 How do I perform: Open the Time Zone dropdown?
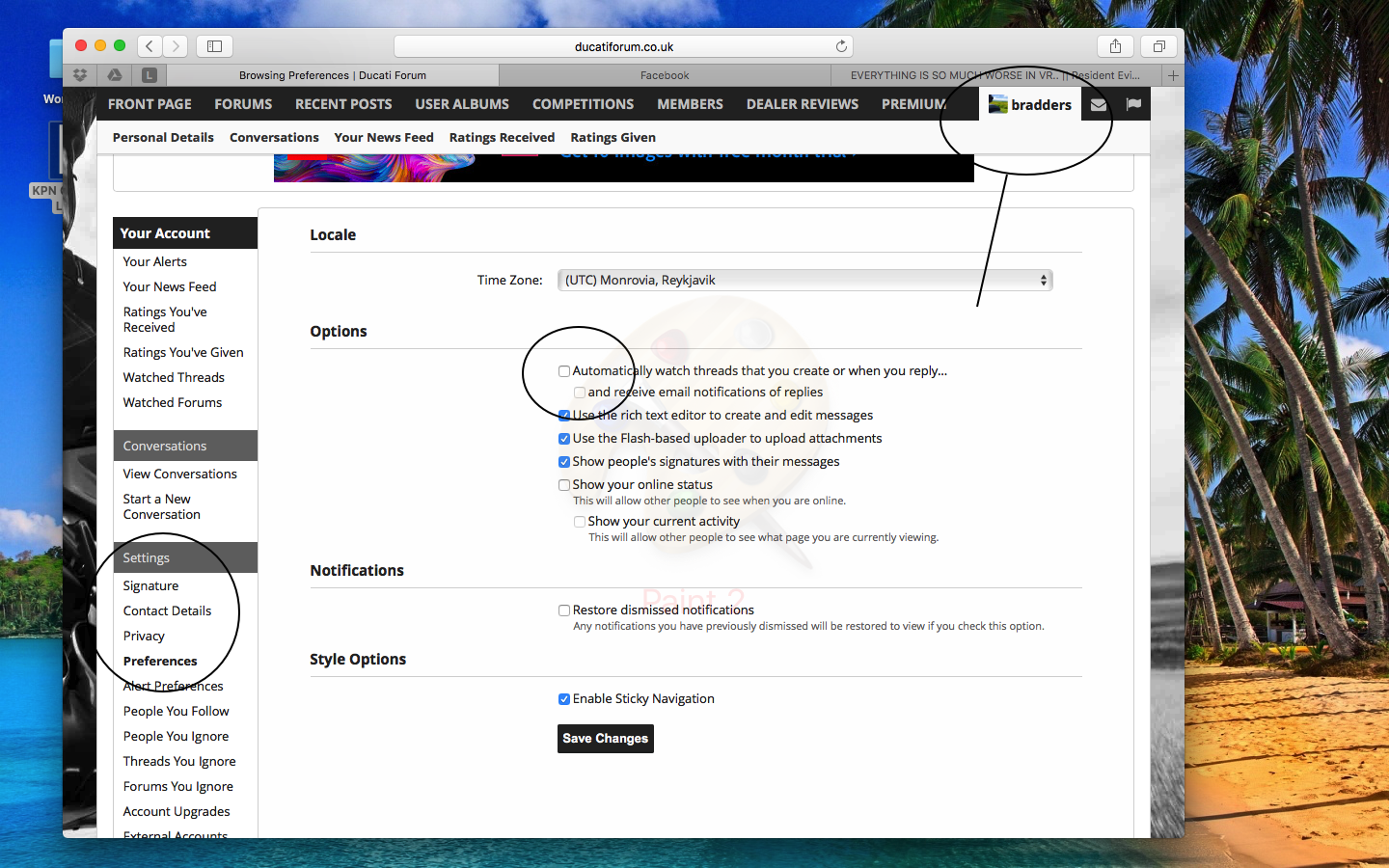804,280
